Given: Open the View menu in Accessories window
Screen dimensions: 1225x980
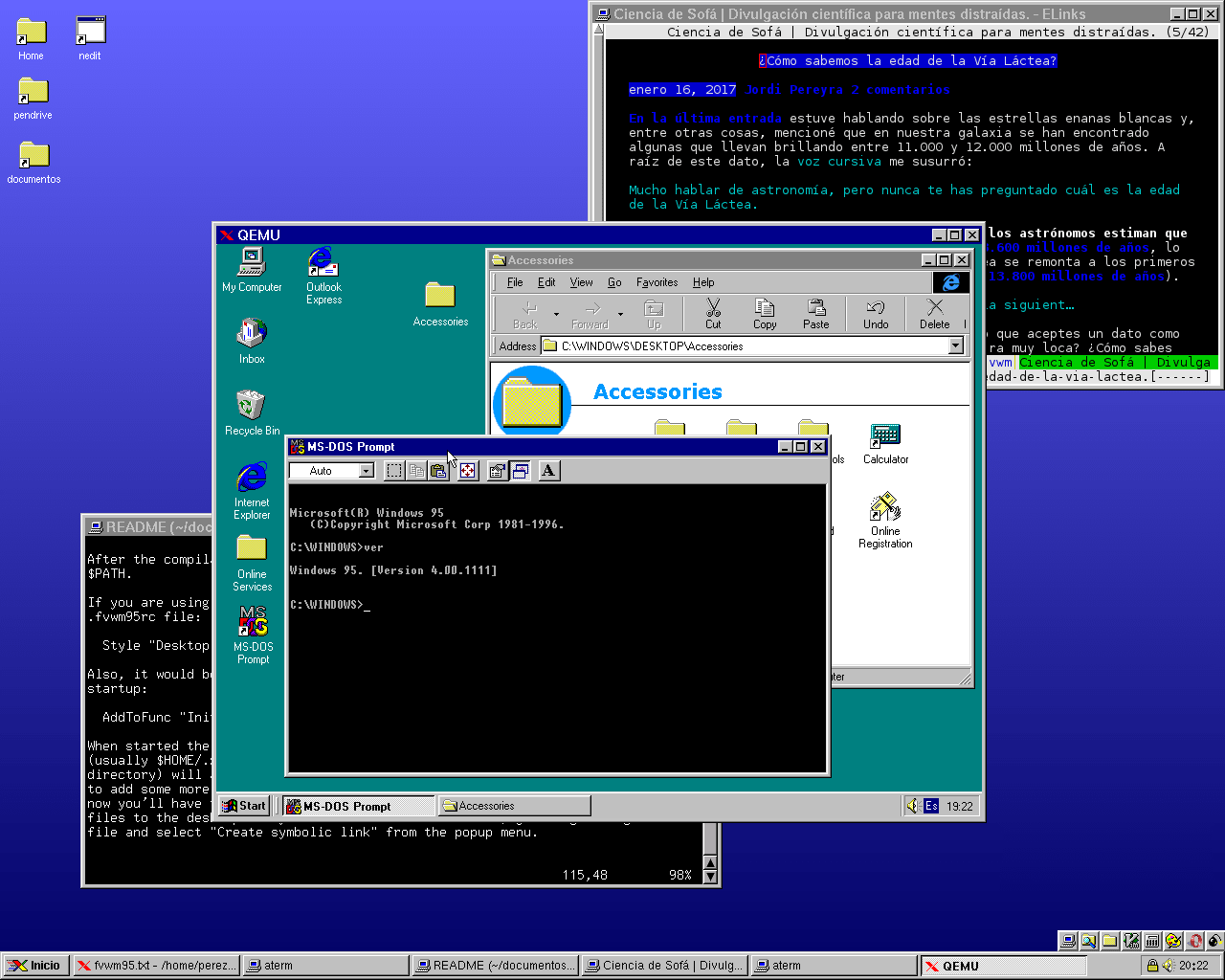Looking at the screenshot, I should pos(582,282).
